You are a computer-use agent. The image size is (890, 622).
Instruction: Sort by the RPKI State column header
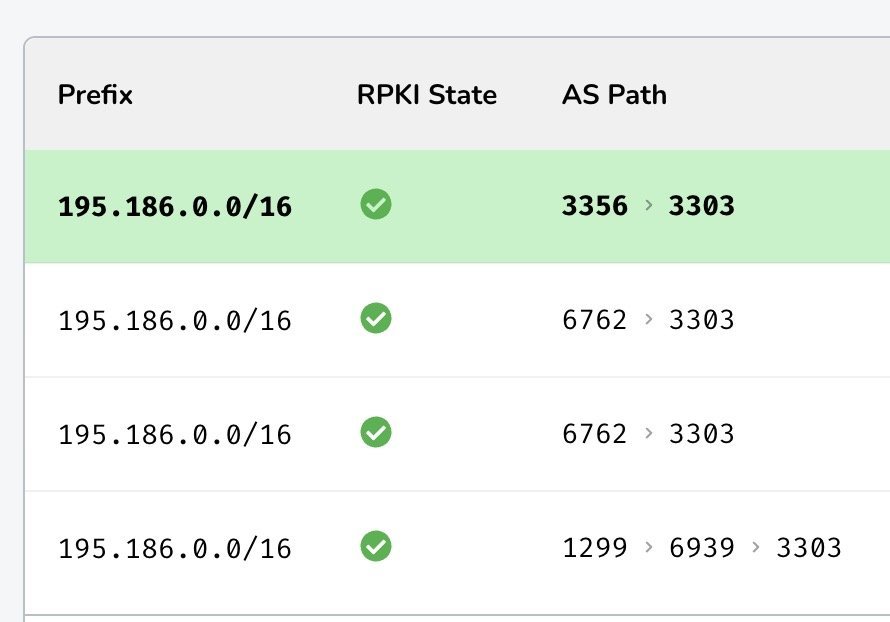pos(427,94)
